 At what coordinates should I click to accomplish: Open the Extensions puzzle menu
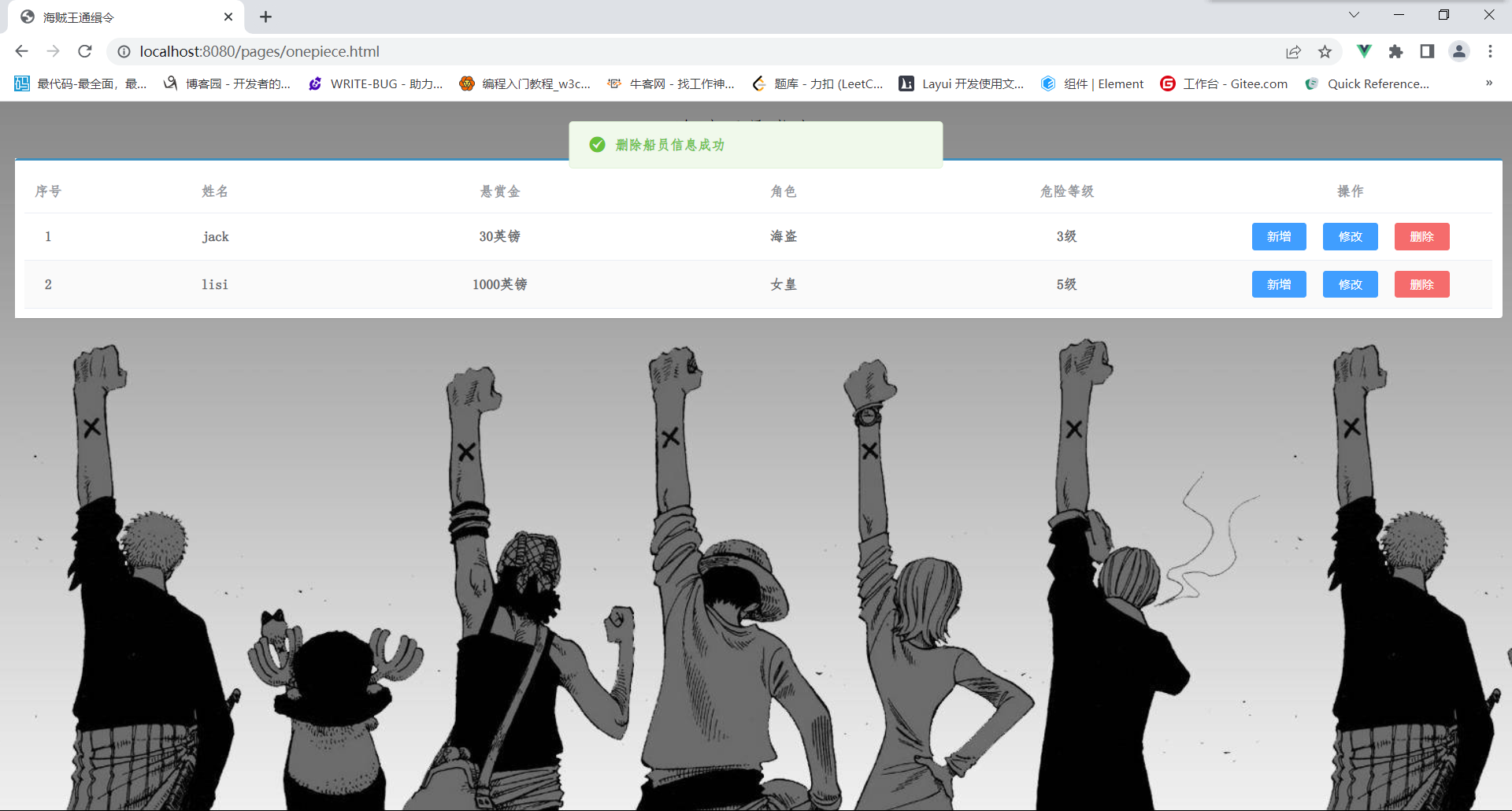point(1395,51)
